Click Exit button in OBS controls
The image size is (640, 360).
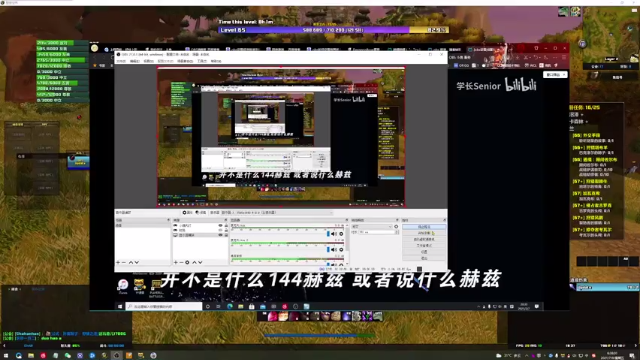[x=424, y=258]
